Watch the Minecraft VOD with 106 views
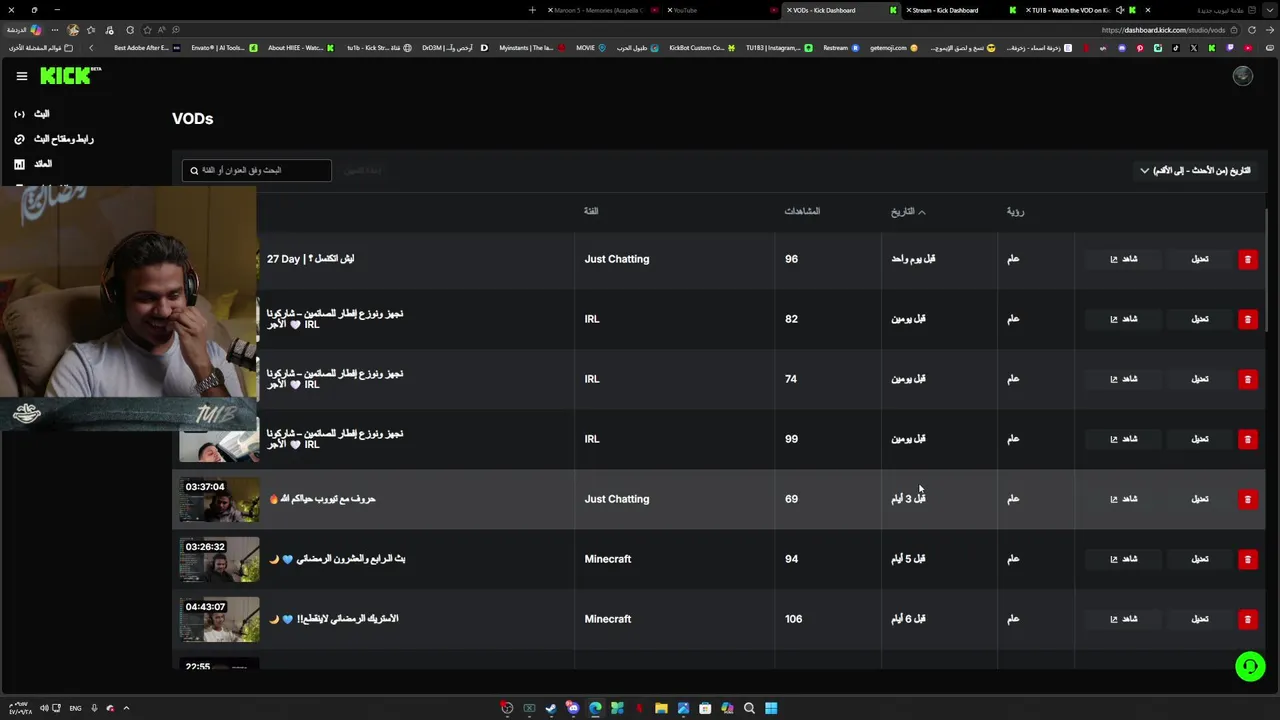 coord(1124,619)
